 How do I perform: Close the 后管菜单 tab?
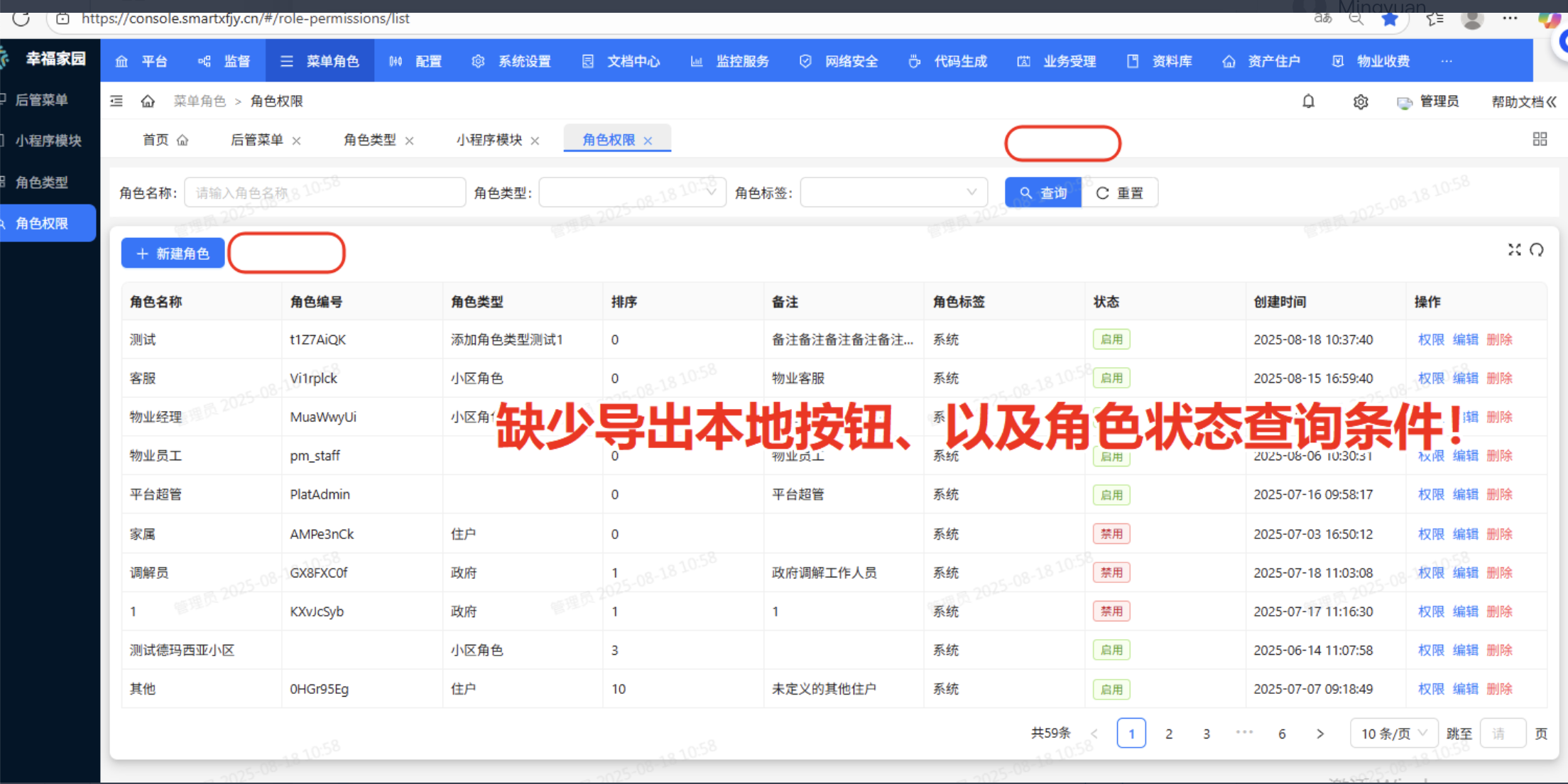click(297, 141)
